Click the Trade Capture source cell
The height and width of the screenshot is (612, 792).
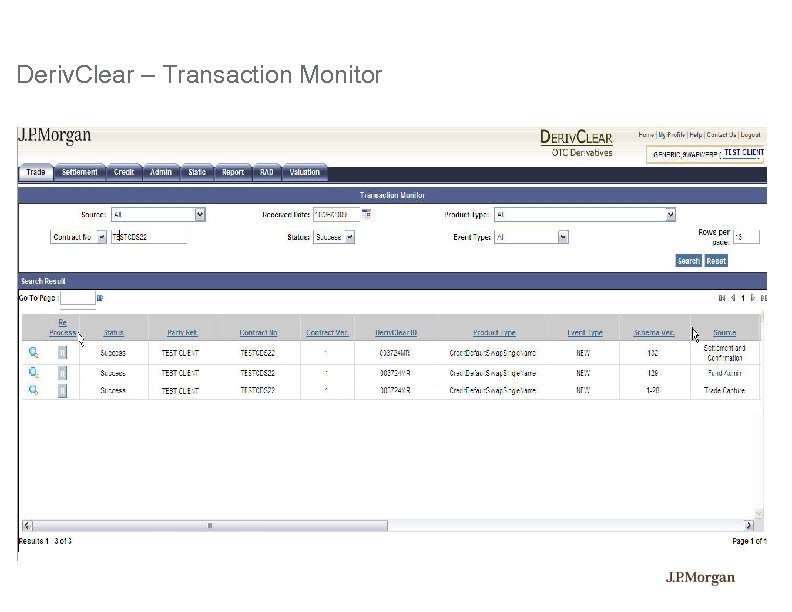(724, 390)
